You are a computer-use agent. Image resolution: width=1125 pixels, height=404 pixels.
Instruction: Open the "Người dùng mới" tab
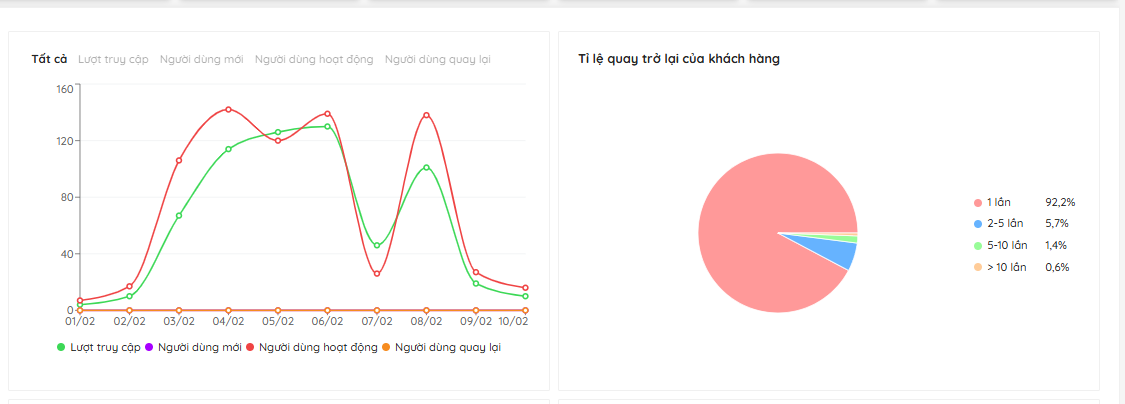[201, 59]
